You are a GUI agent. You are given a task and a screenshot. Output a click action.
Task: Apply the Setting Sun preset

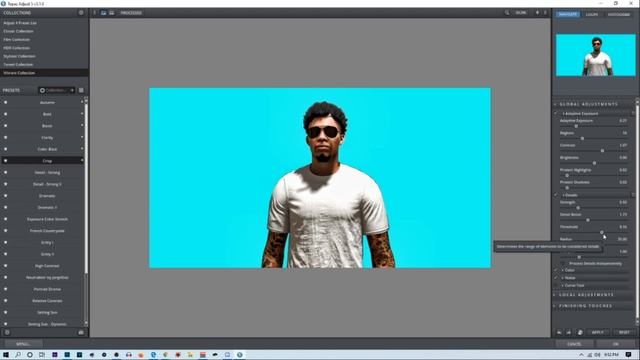coord(47,312)
